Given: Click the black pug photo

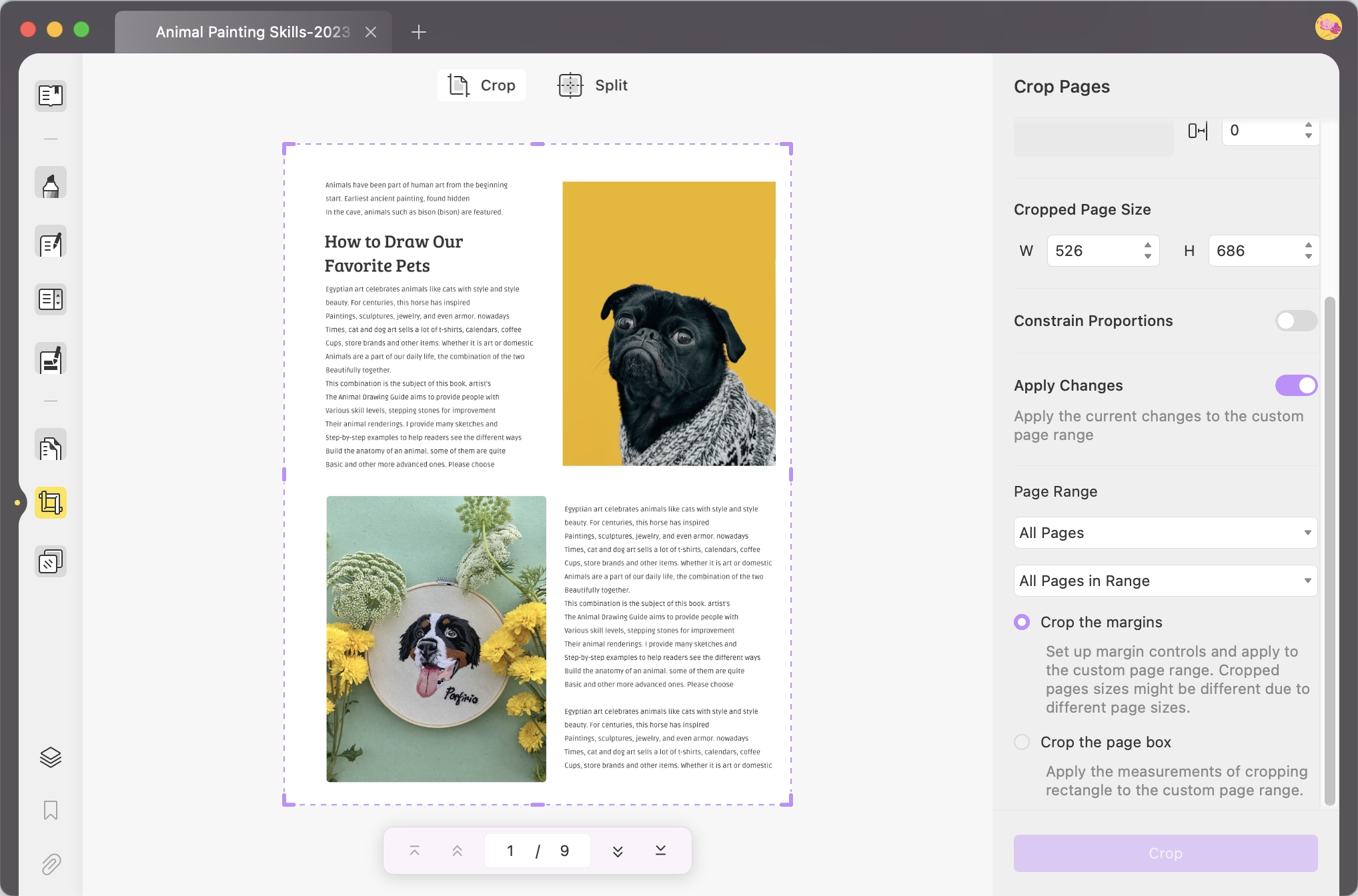Looking at the screenshot, I should point(669,323).
